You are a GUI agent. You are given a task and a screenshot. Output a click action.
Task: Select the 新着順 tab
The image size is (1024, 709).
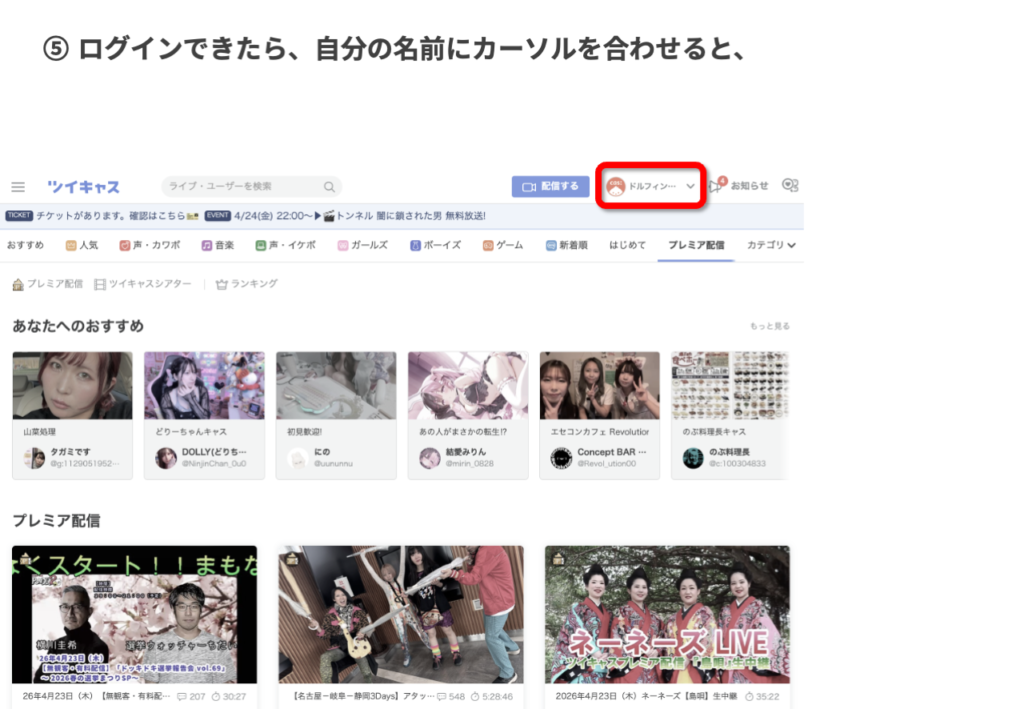(x=566, y=245)
